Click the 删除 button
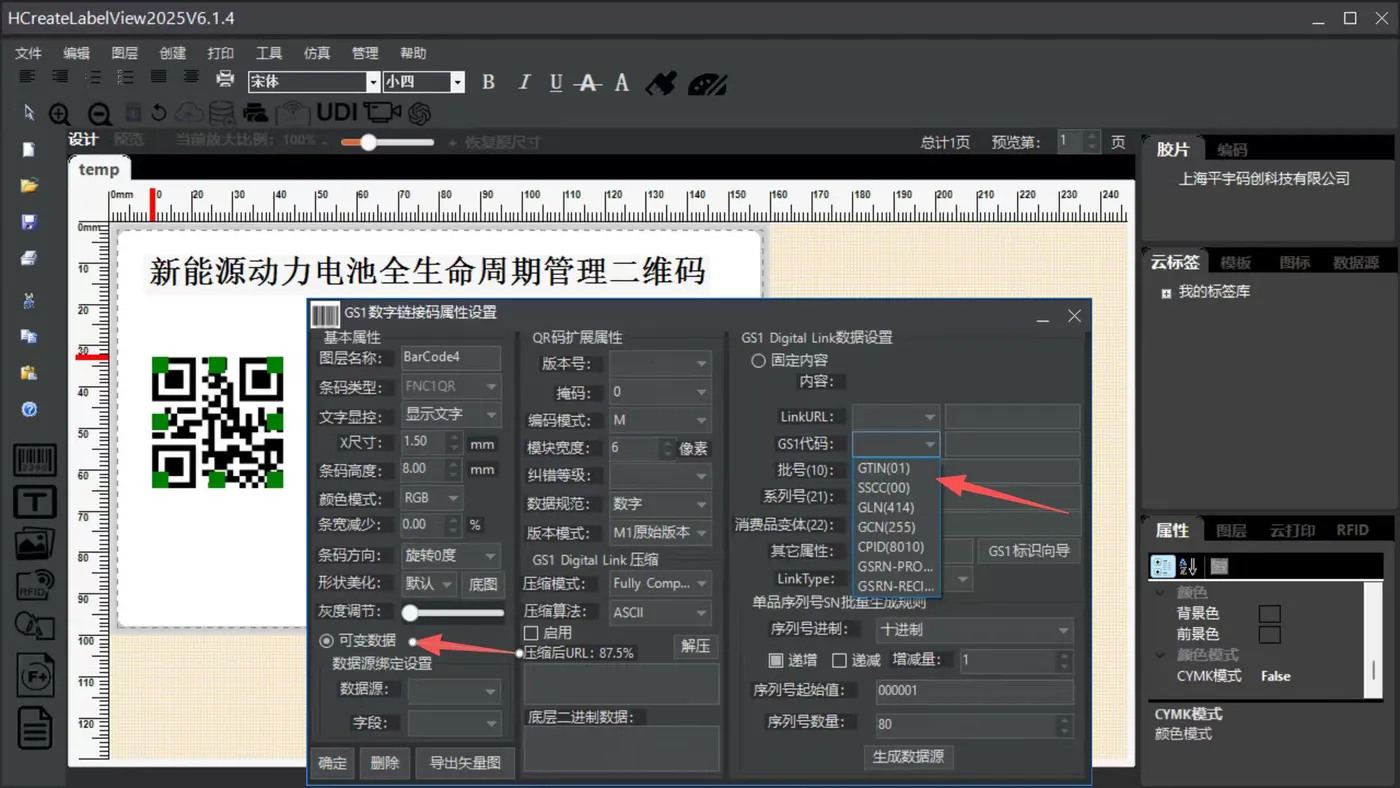The height and width of the screenshot is (788, 1400). [384, 763]
